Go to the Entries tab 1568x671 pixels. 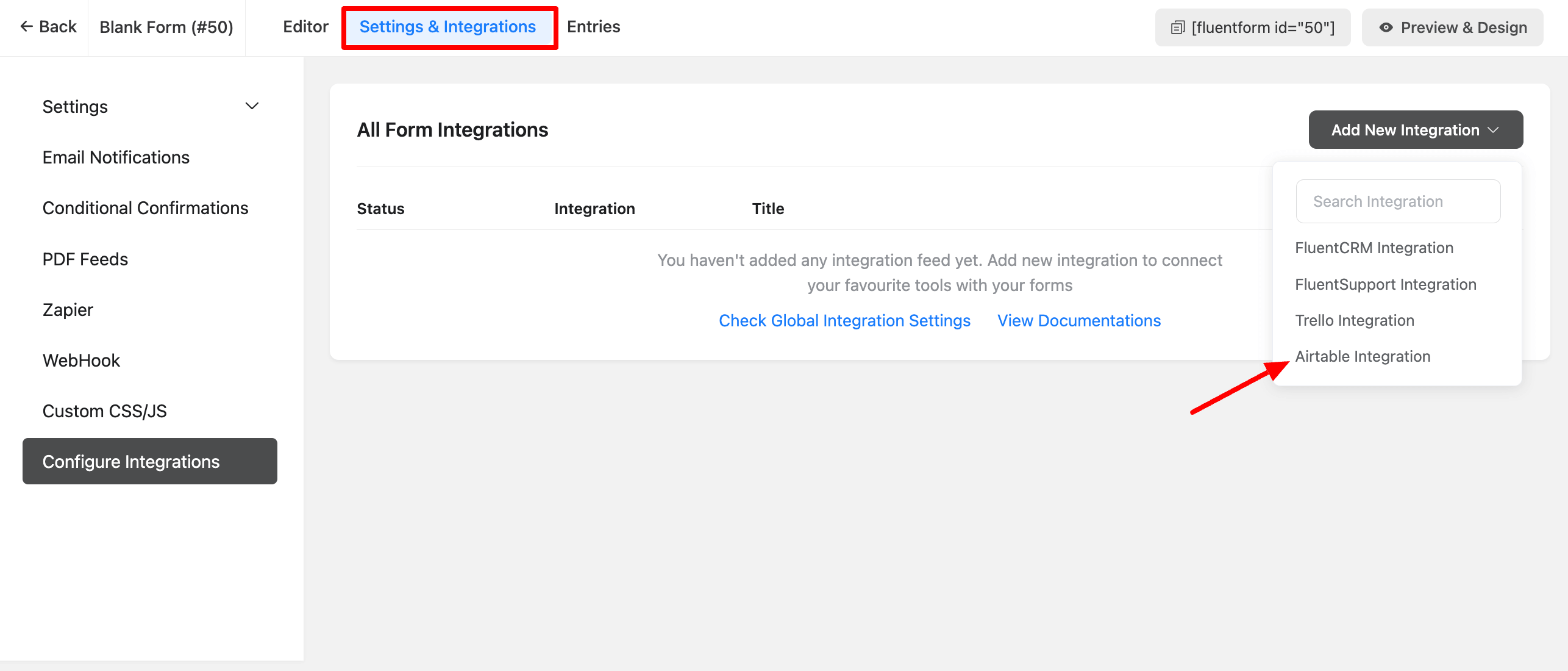tap(593, 27)
